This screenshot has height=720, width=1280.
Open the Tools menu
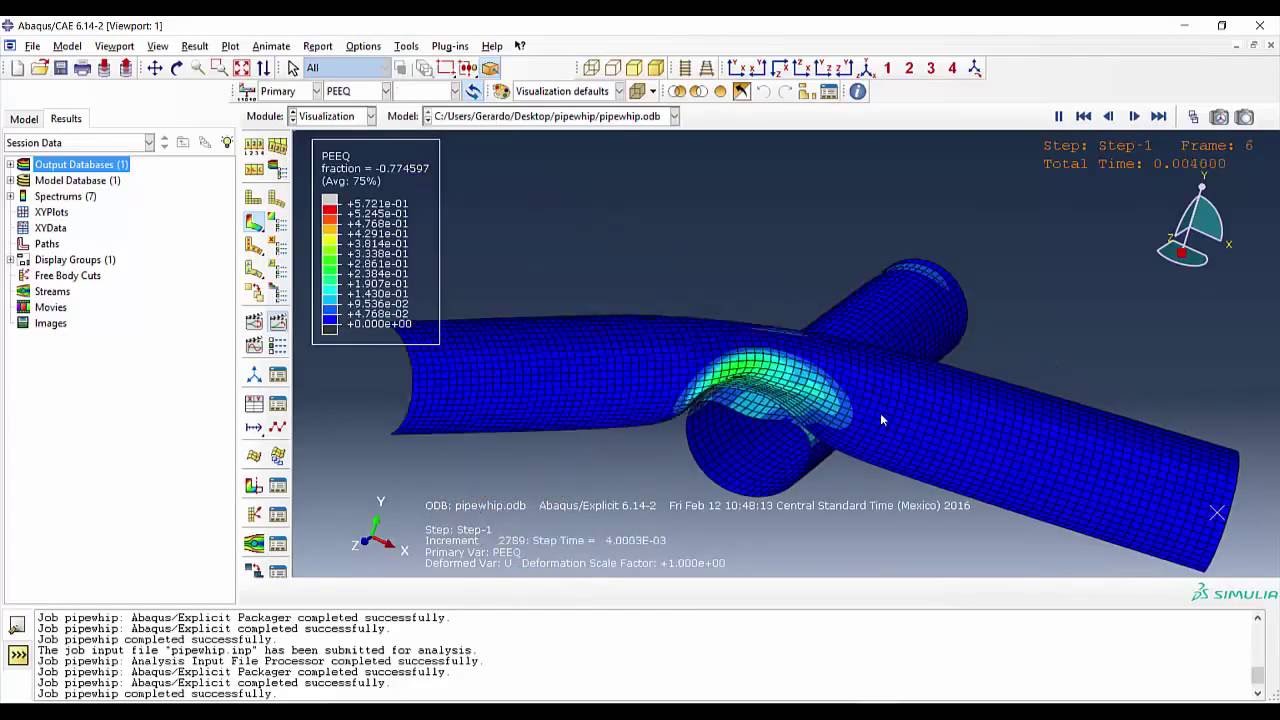point(406,46)
